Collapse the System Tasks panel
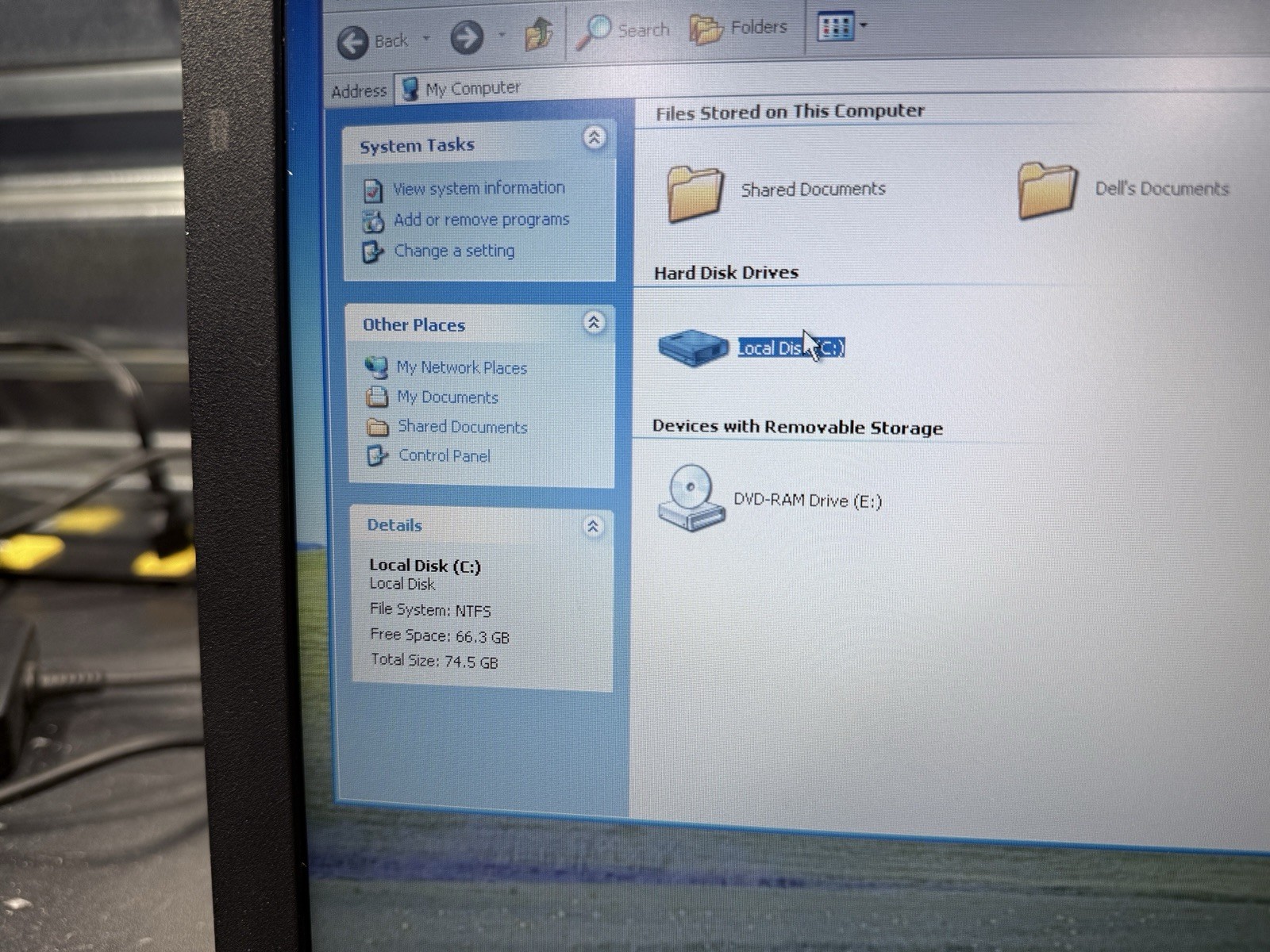This screenshot has height=952, width=1270. pos(594,138)
